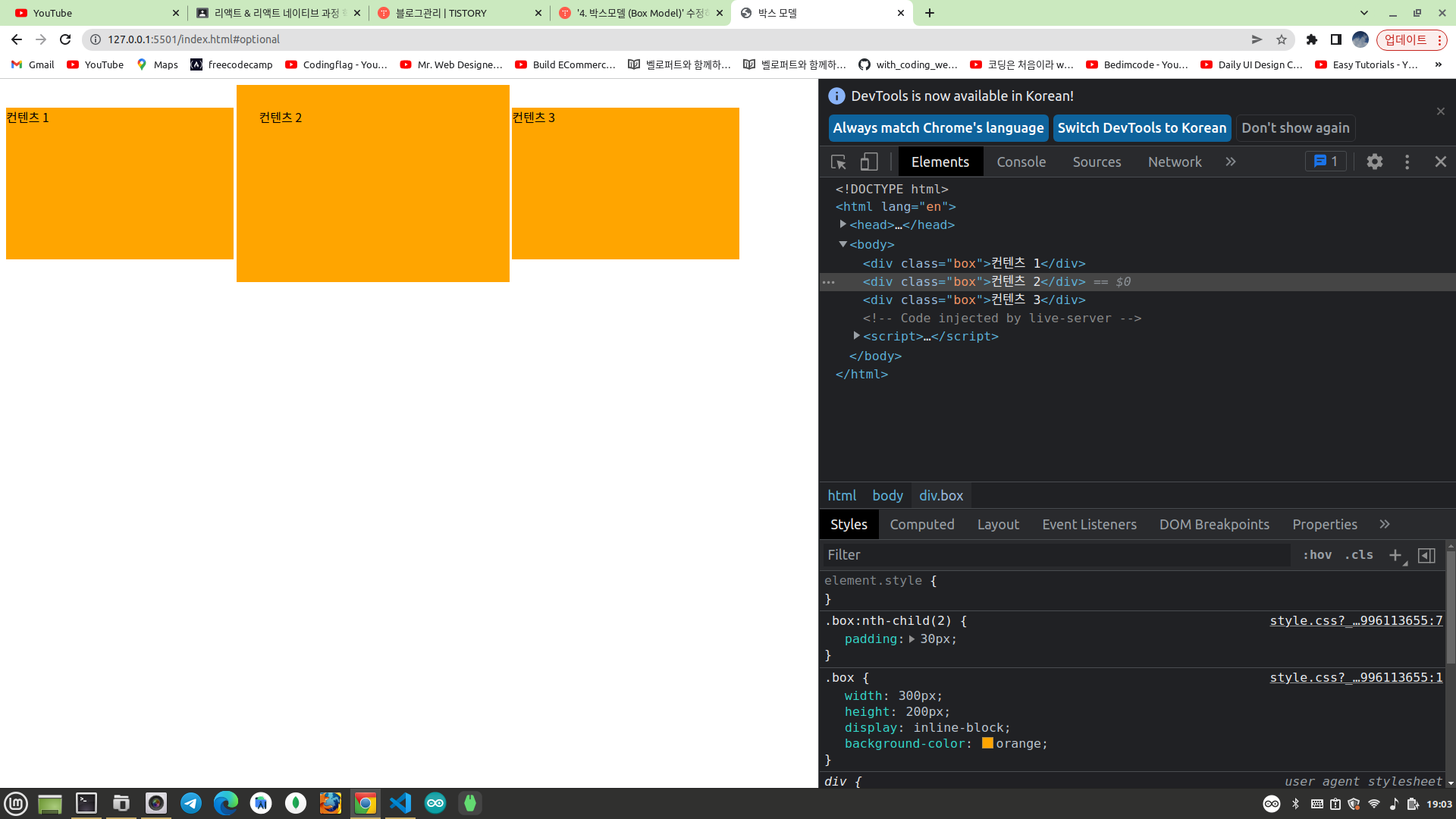Toggle the :hov element state panel
Image resolution: width=1456 pixels, height=819 pixels.
point(1317,555)
